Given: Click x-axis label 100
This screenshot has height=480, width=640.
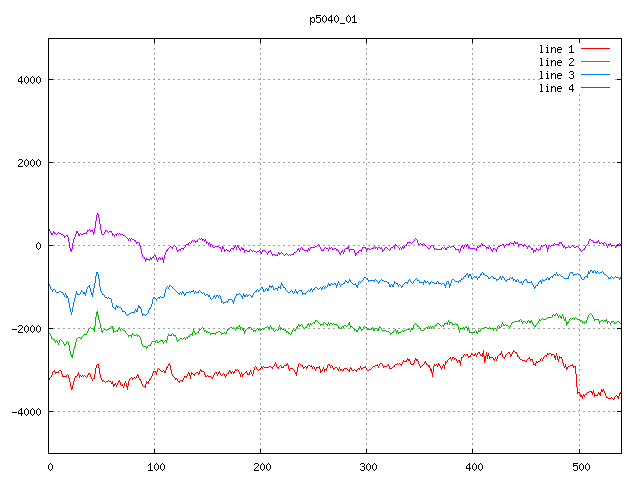Looking at the screenshot, I should point(156,467).
